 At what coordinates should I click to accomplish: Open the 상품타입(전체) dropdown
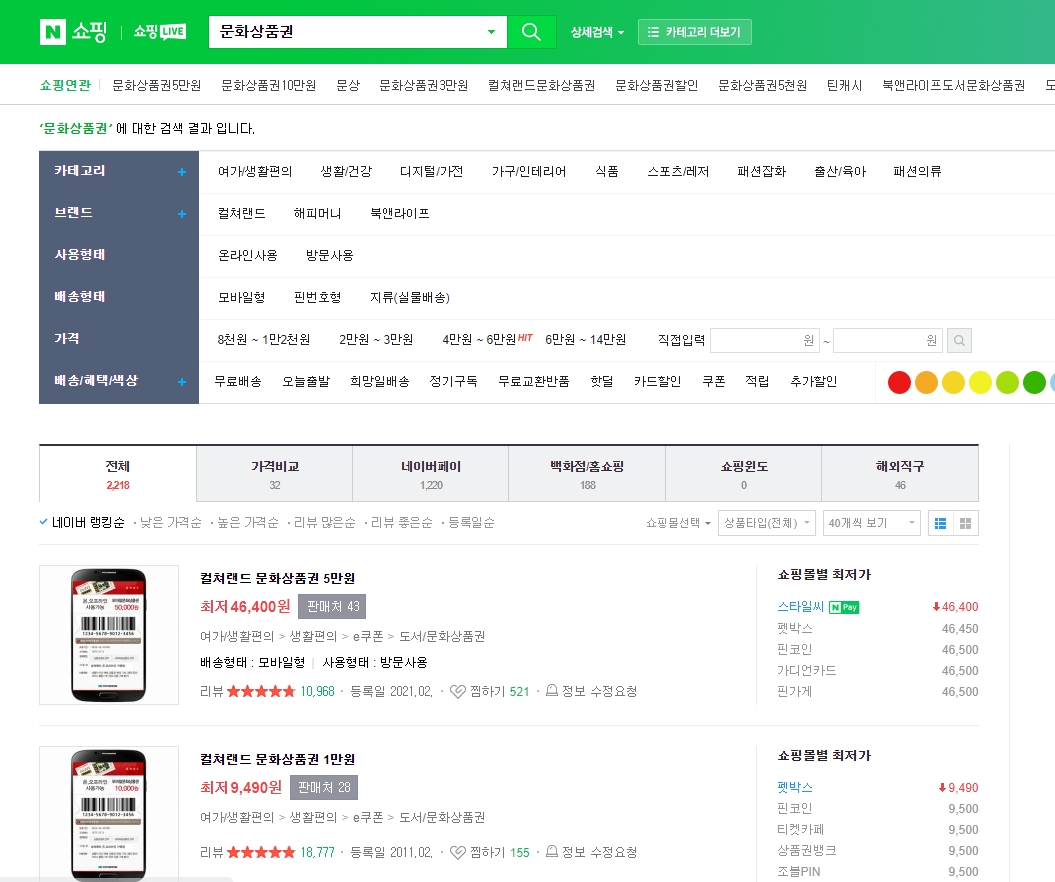coord(766,523)
